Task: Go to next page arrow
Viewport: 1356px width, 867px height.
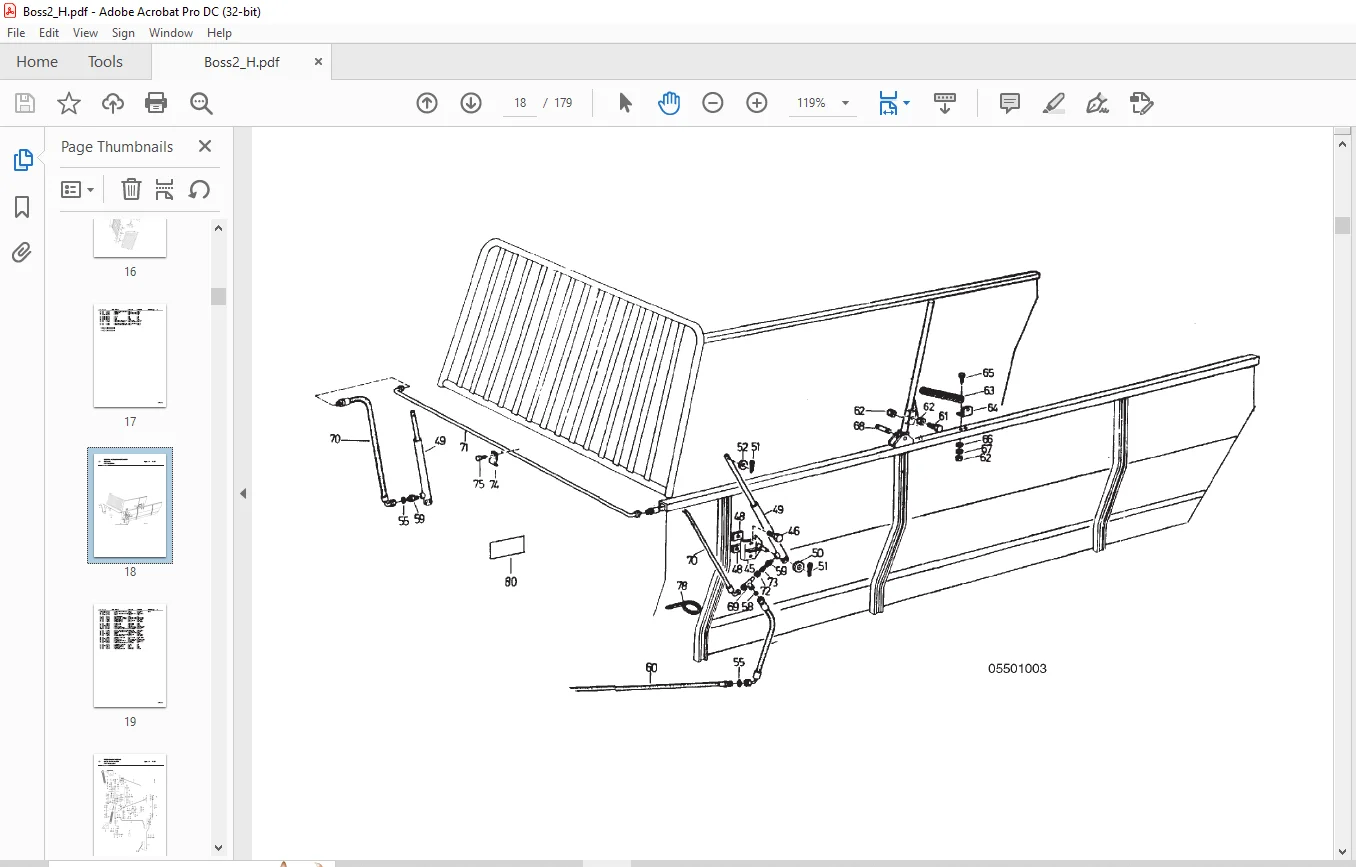Action: tap(471, 103)
